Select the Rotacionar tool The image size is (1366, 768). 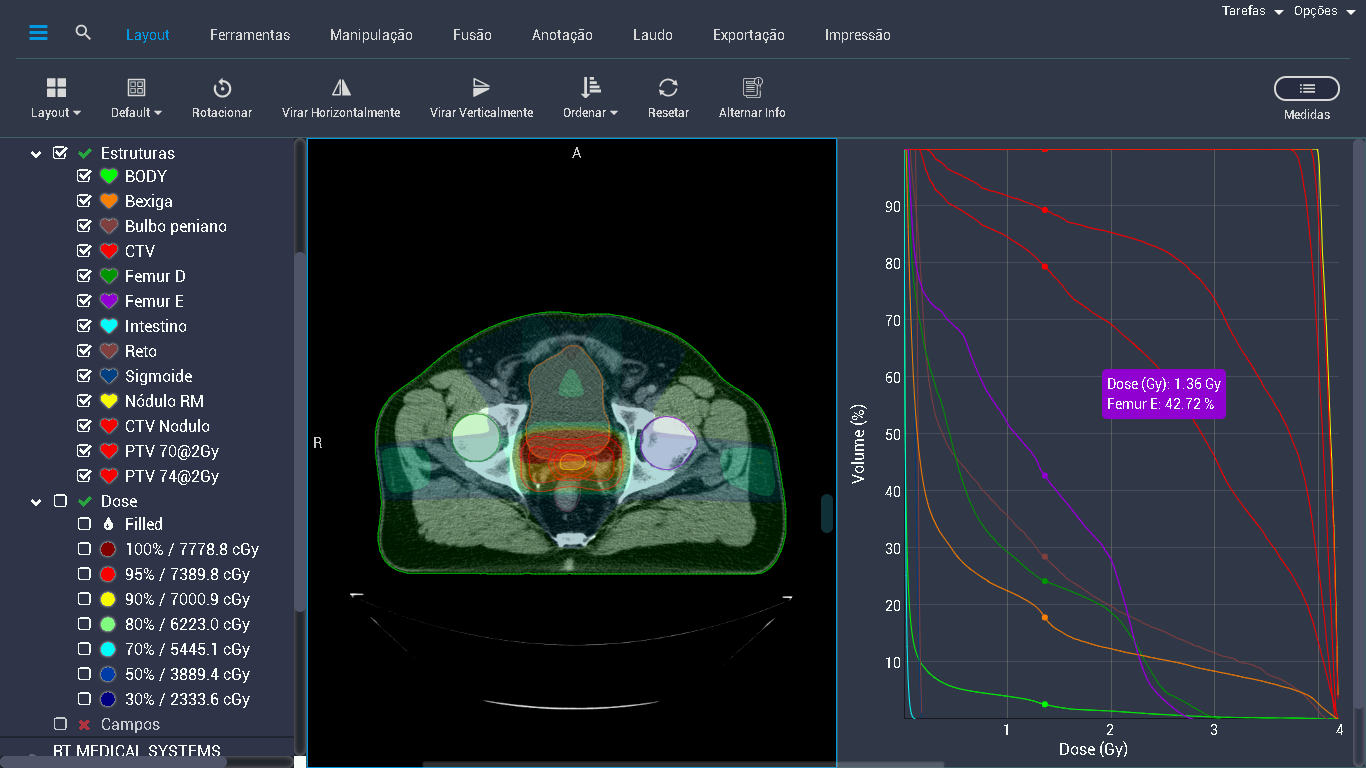coord(221,96)
